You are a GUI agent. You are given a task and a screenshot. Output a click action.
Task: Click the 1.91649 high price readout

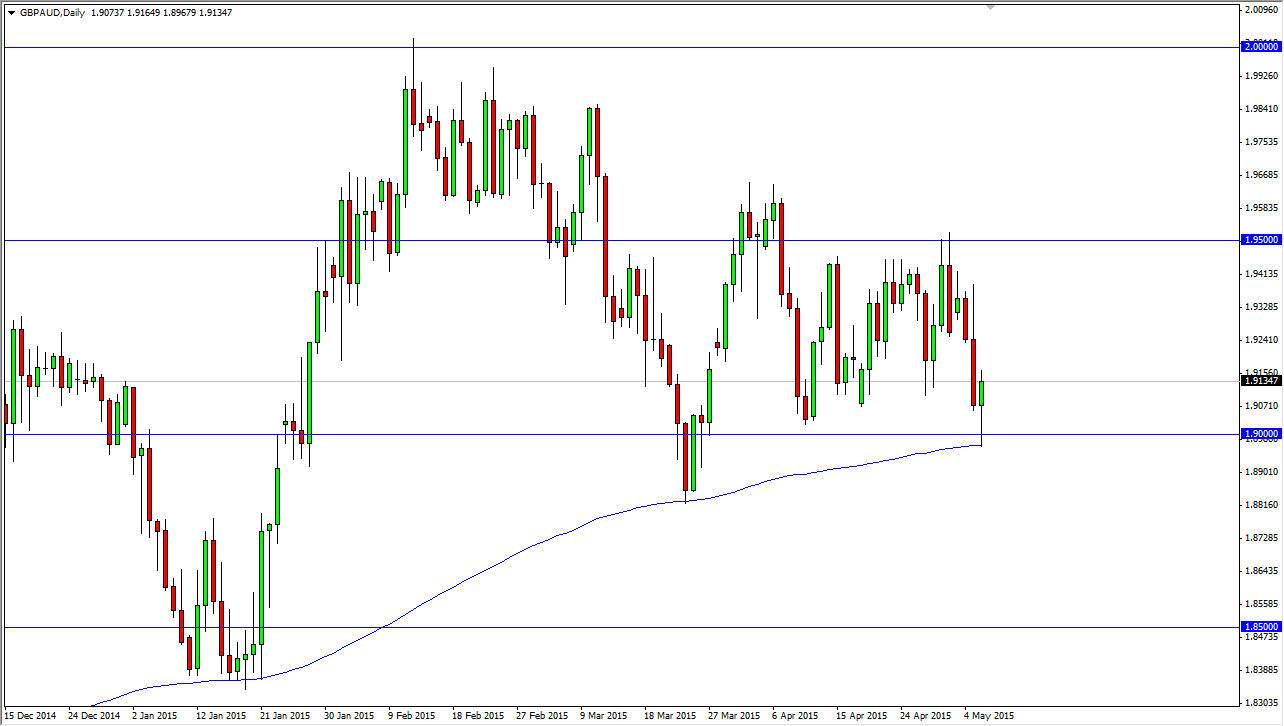coord(141,12)
